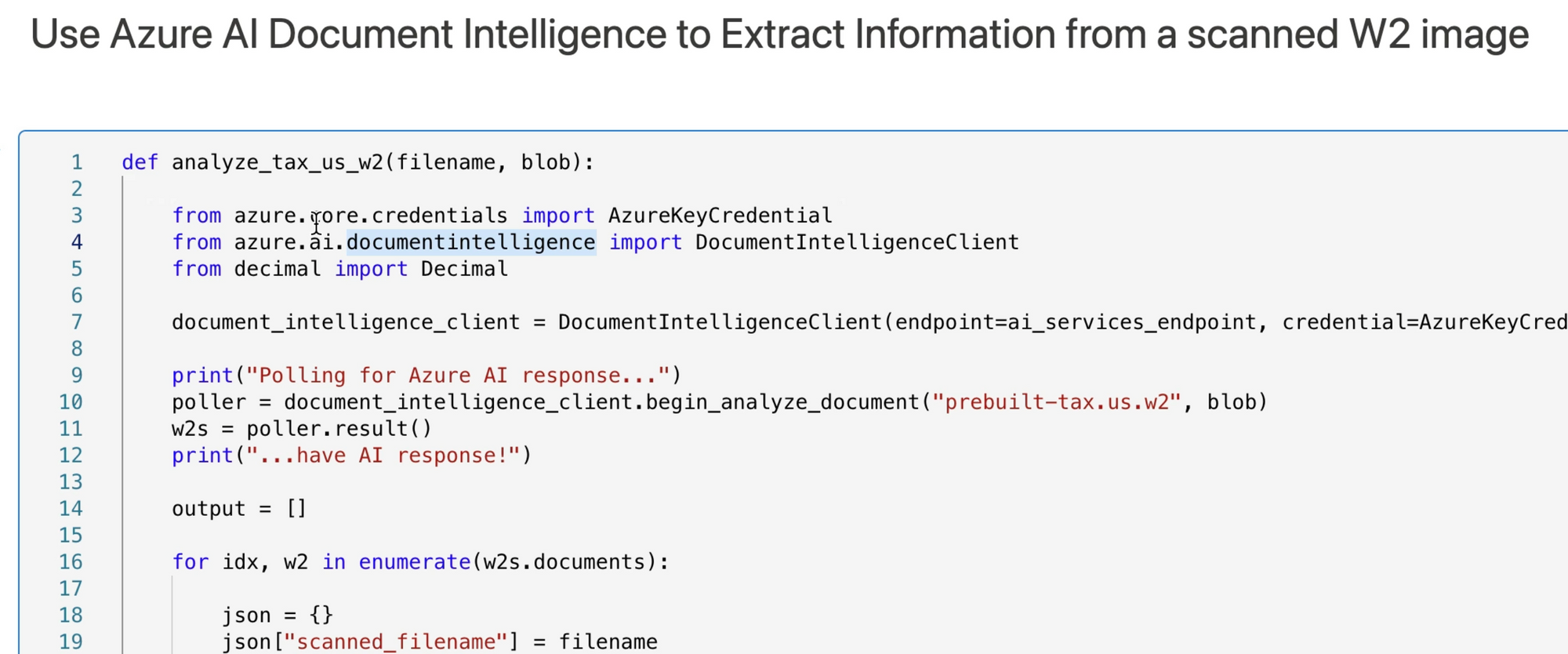Click the "...have AI response!" string

tap(383, 456)
